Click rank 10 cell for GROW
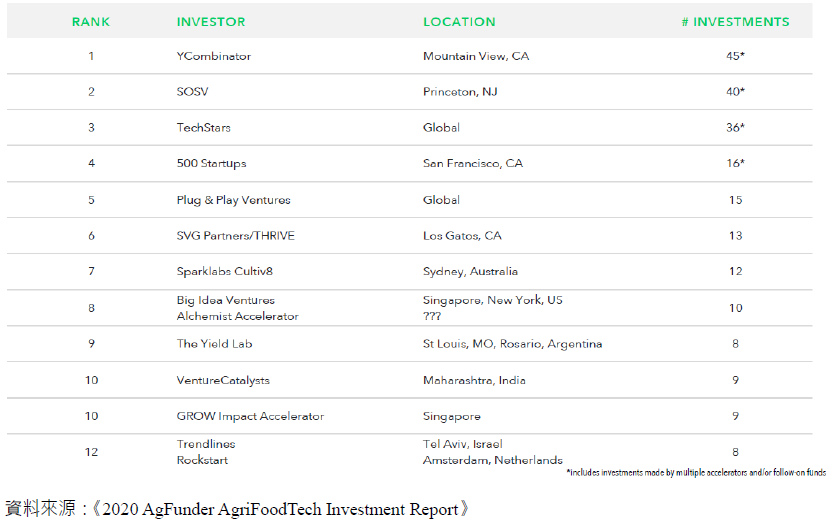 tap(91, 416)
